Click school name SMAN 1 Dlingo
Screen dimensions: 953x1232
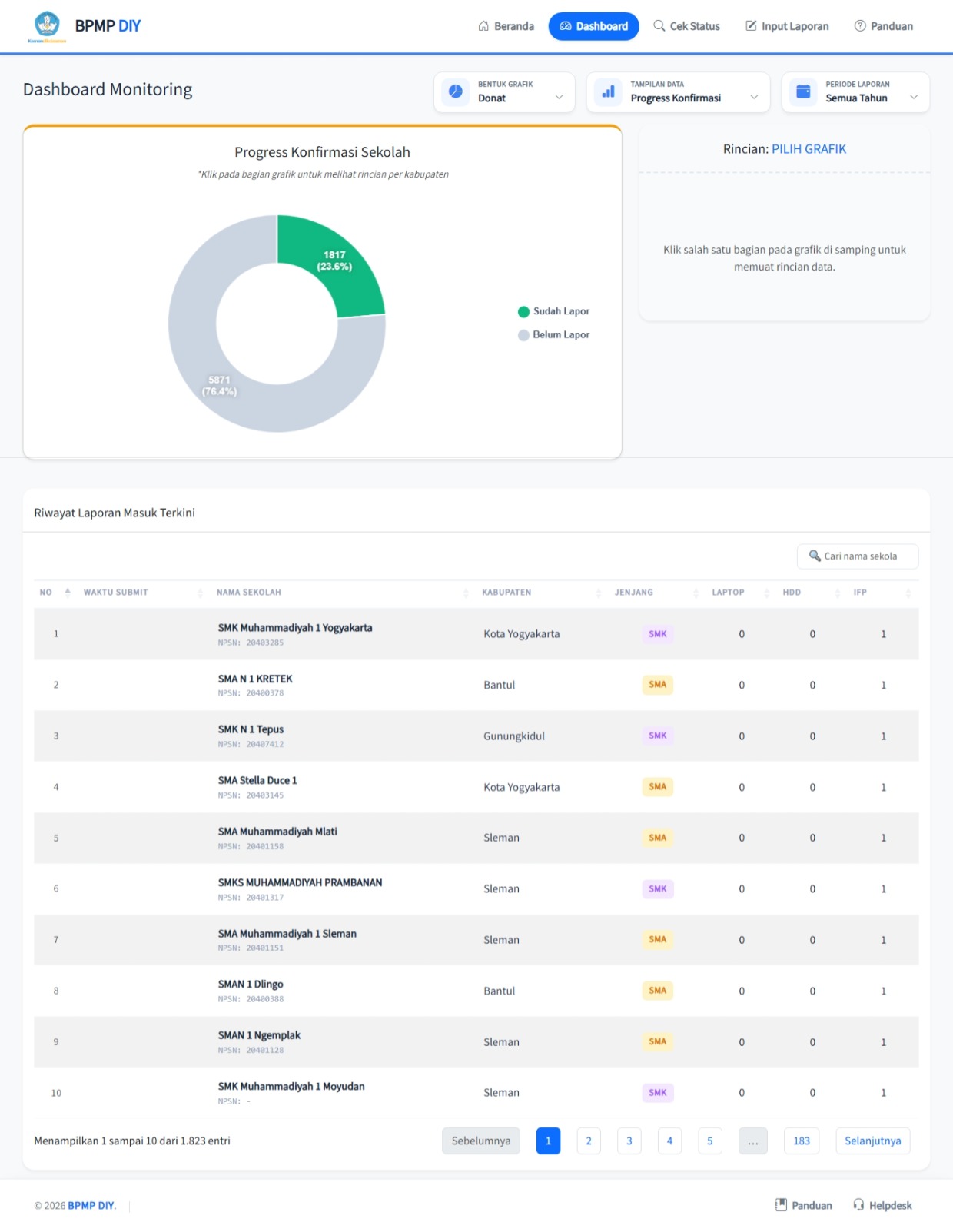pos(251,985)
